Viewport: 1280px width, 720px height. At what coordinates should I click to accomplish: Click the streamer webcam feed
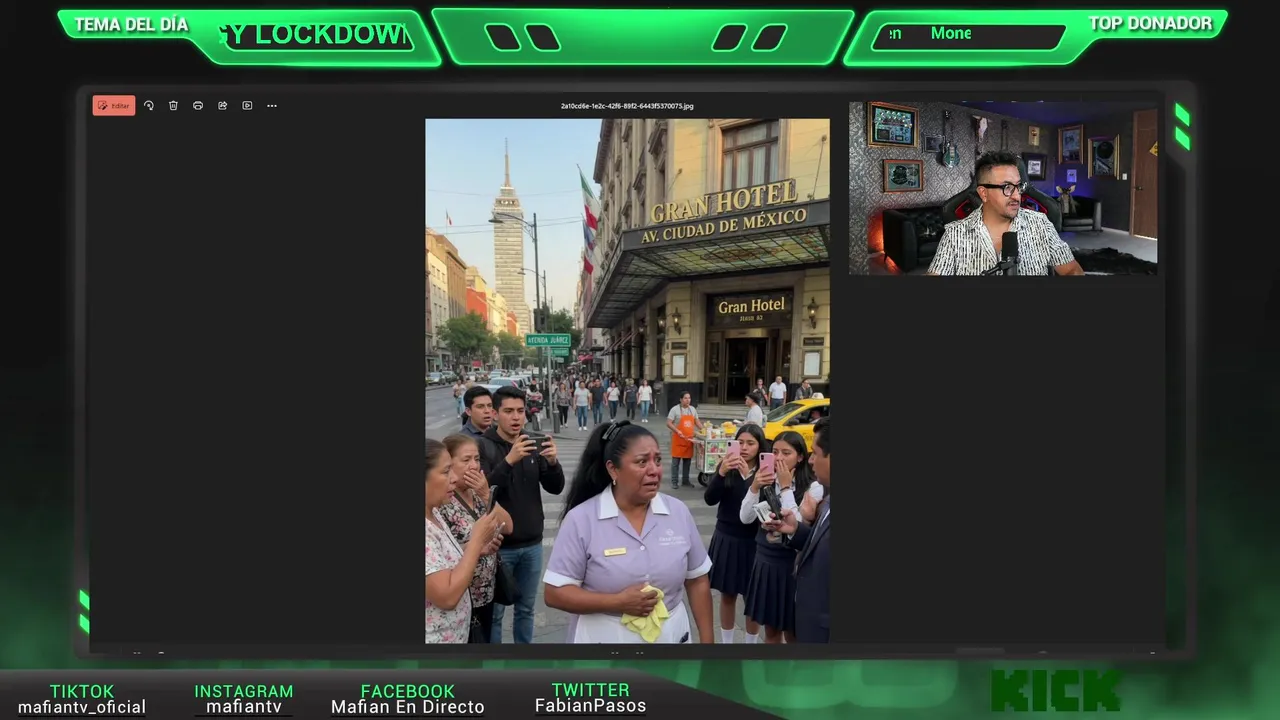tap(1003, 188)
